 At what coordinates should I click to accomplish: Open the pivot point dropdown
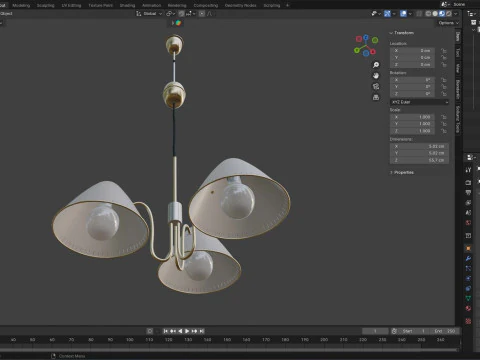(170, 14)
